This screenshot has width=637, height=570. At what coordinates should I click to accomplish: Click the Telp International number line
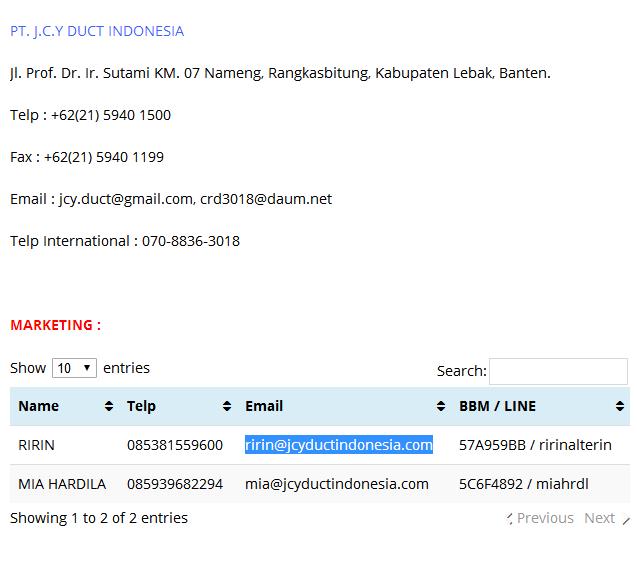125,241
